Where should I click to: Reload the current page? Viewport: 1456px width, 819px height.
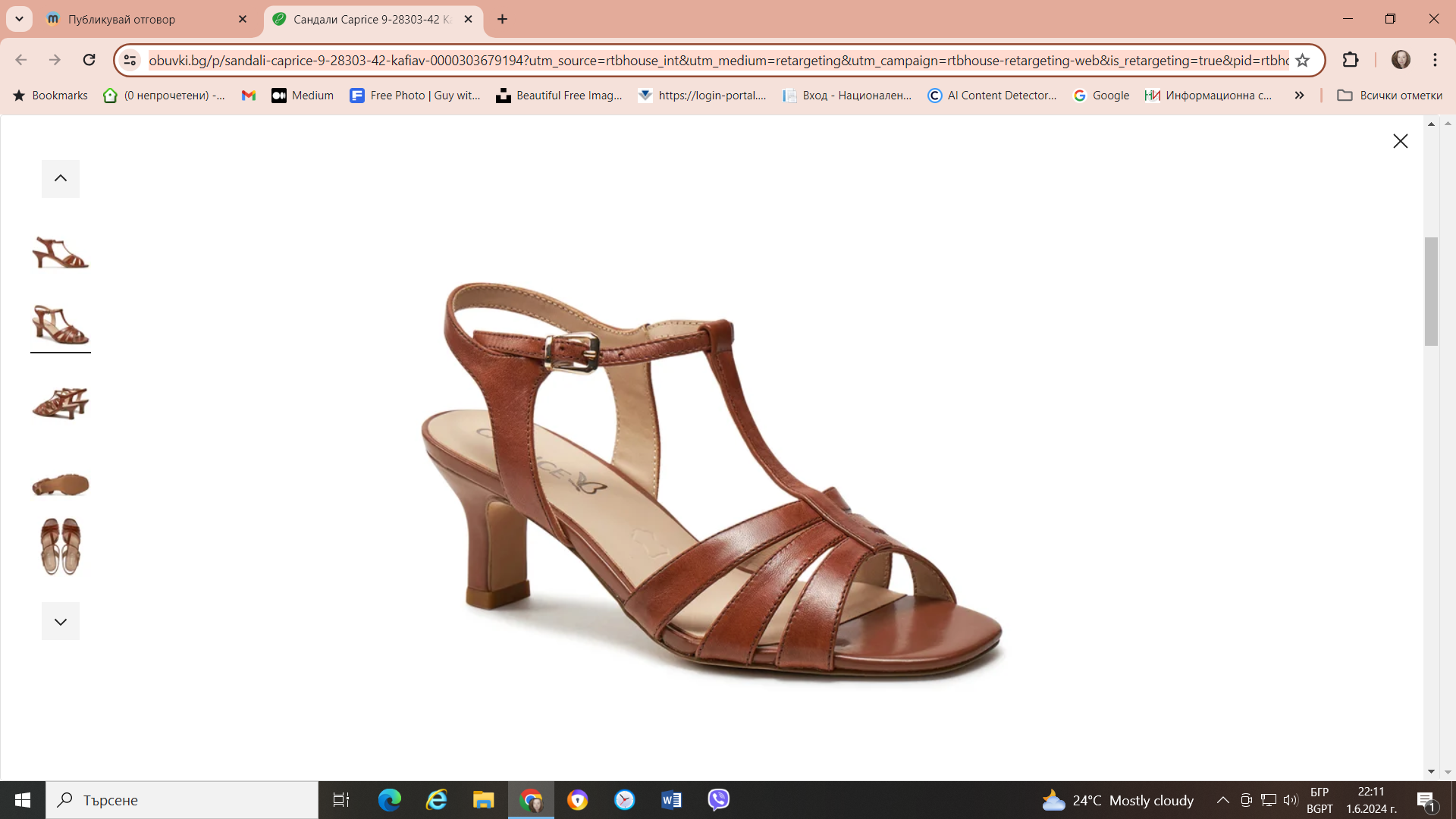89,60
